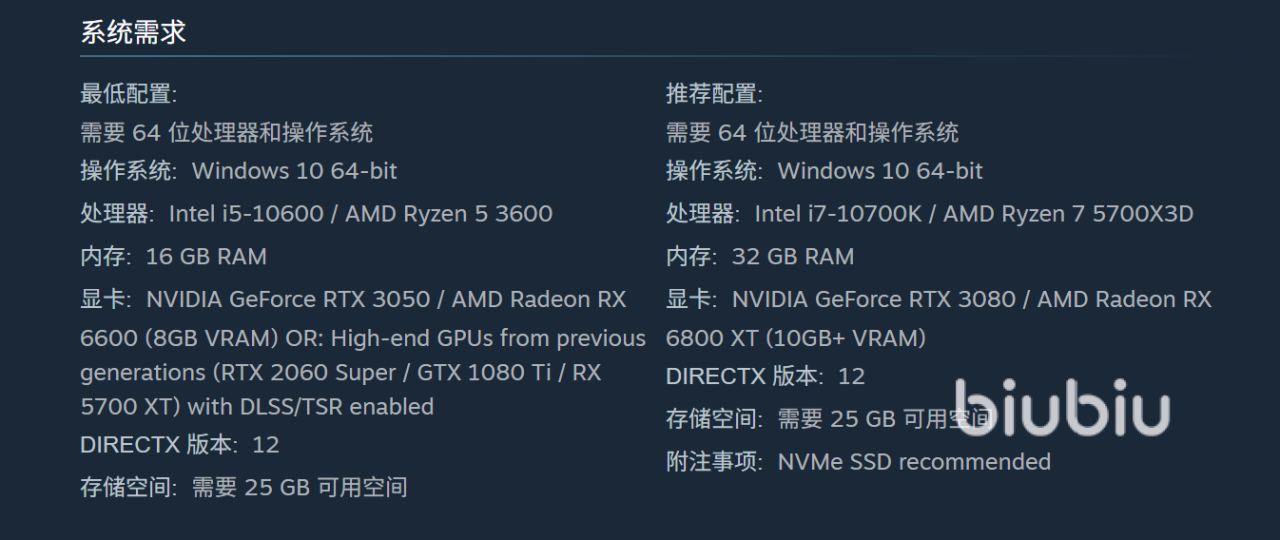The height and width of the screenshot is (540, 1280).
Task: Click the 系统需求 section heading
Action: [133, 32]
